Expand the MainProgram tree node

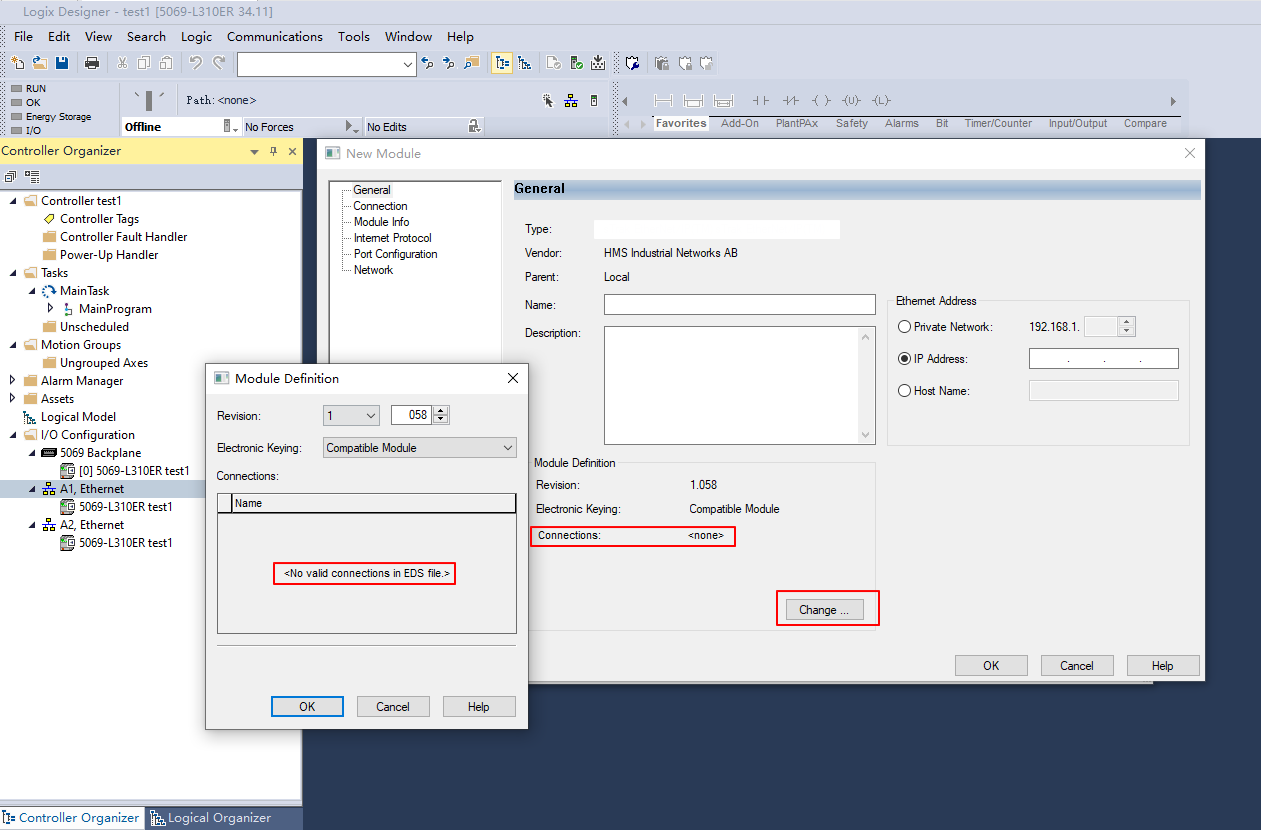(51, 309)
